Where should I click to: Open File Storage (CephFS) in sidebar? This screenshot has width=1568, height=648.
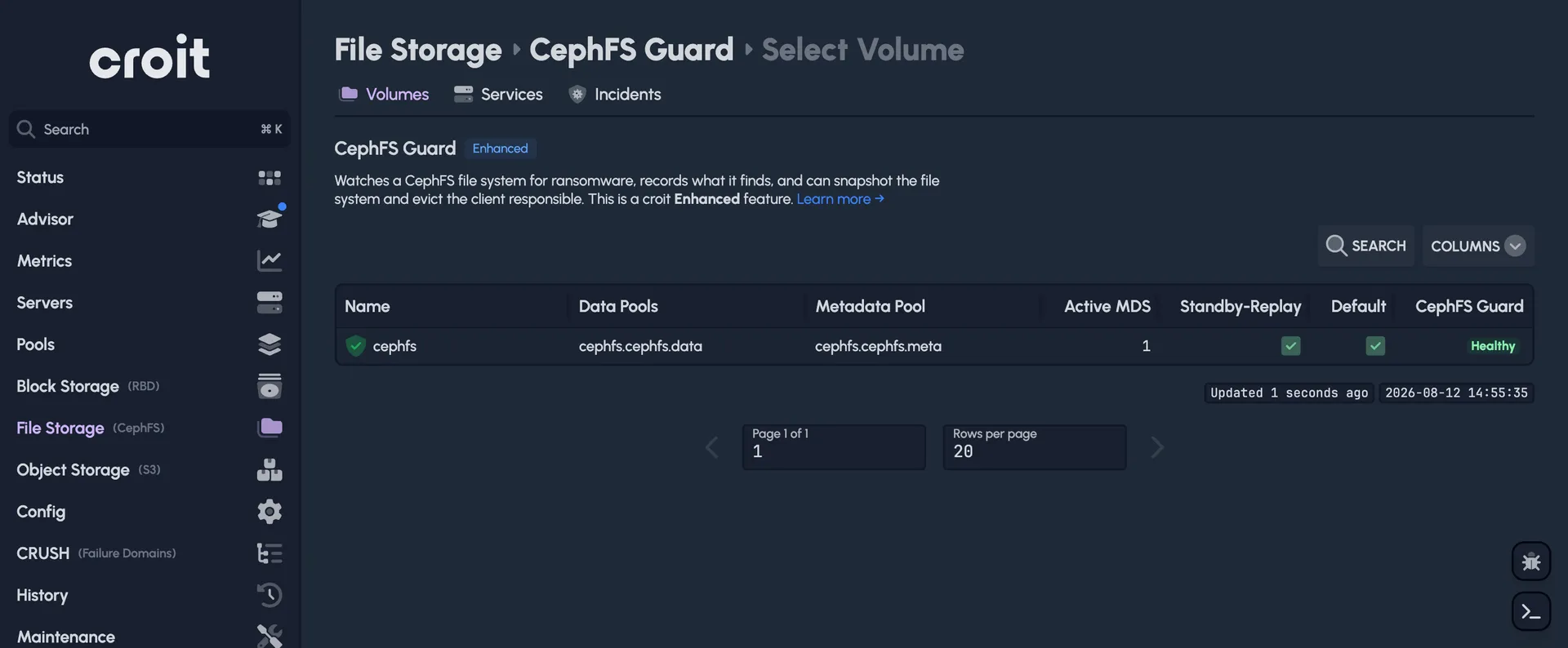pos(149,428)
